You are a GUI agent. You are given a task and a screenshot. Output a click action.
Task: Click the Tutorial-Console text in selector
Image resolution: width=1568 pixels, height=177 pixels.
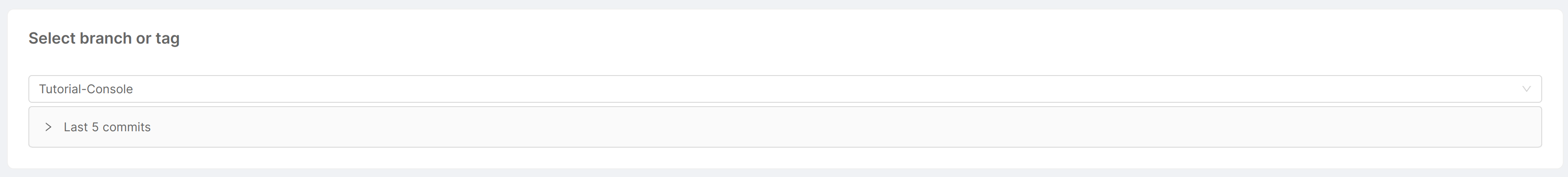point(86,89)
